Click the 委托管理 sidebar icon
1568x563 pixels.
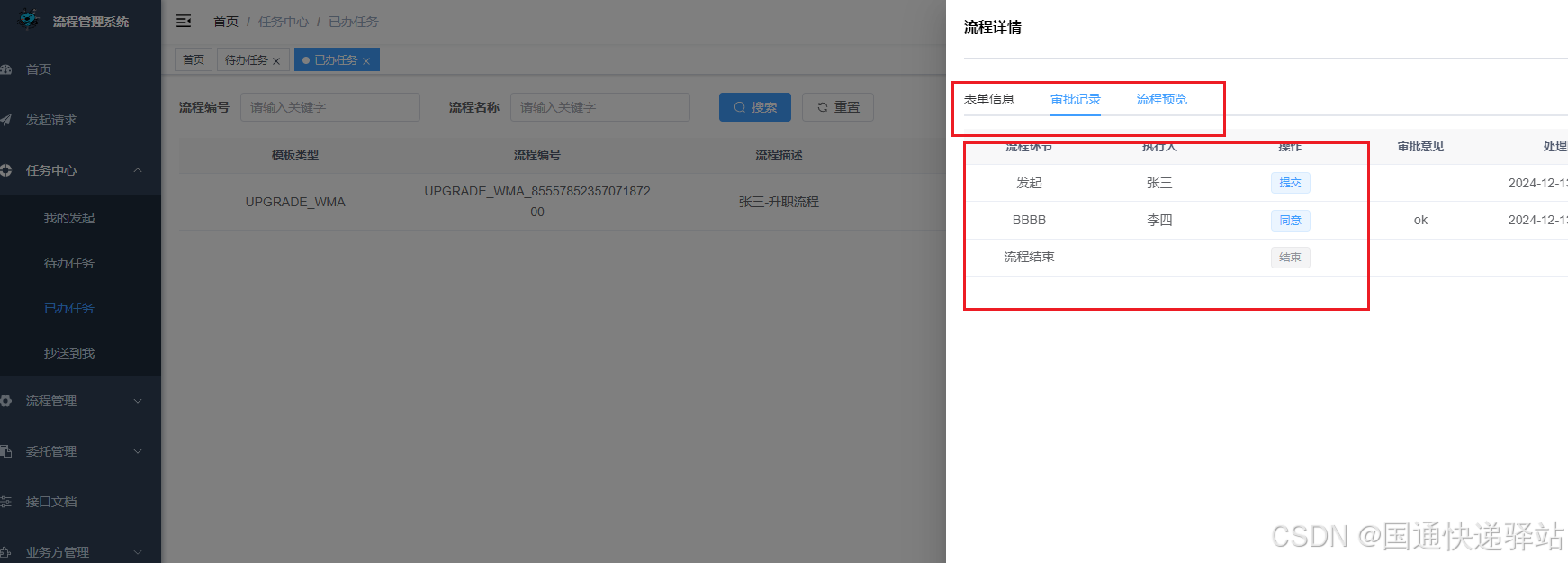pyautogui.click(x=6, y=451)
